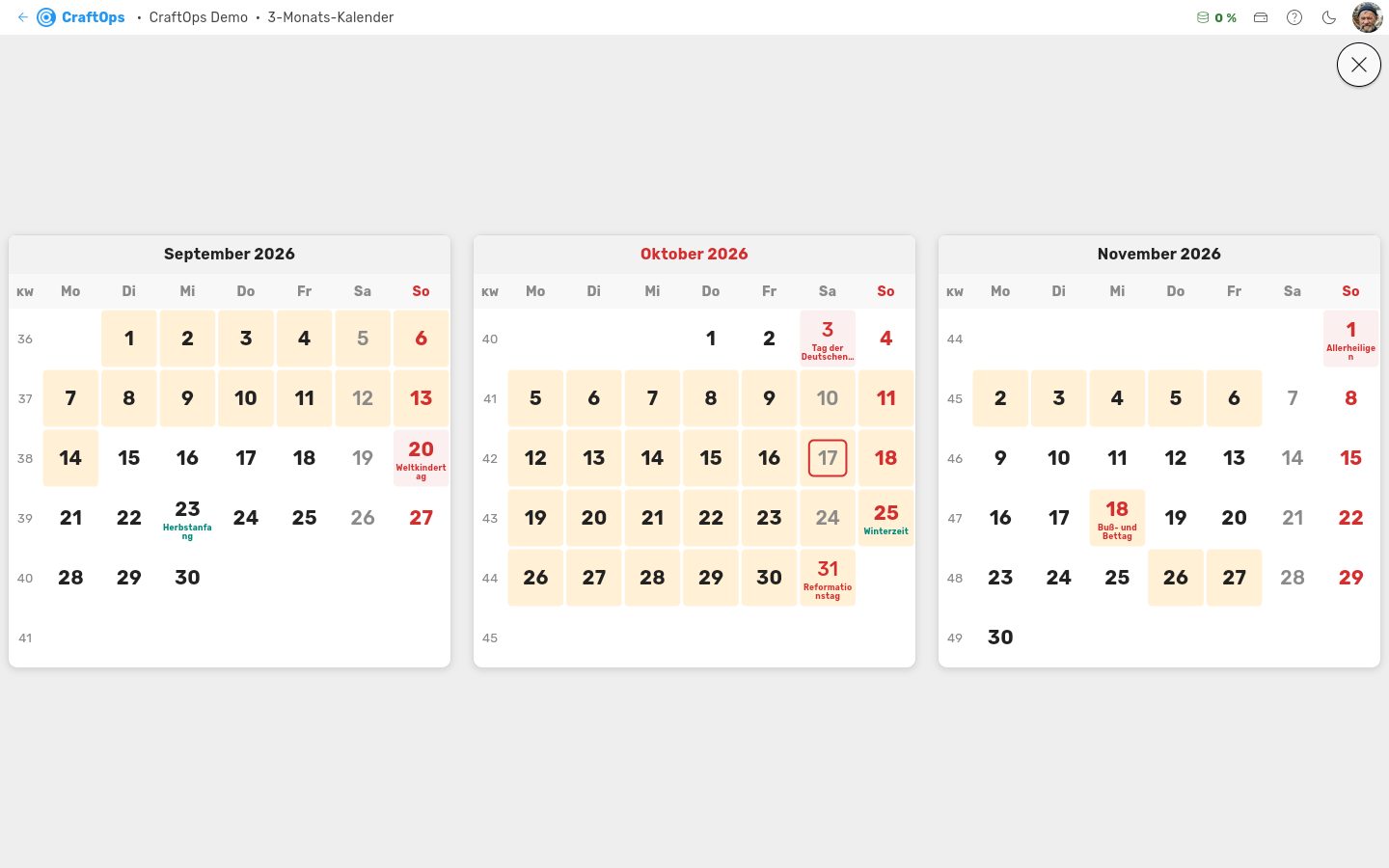The width and height of the screenshot is (1389, 868).
Task: Click November 18 Buß- und Bettag
Action: point(1117,518)
